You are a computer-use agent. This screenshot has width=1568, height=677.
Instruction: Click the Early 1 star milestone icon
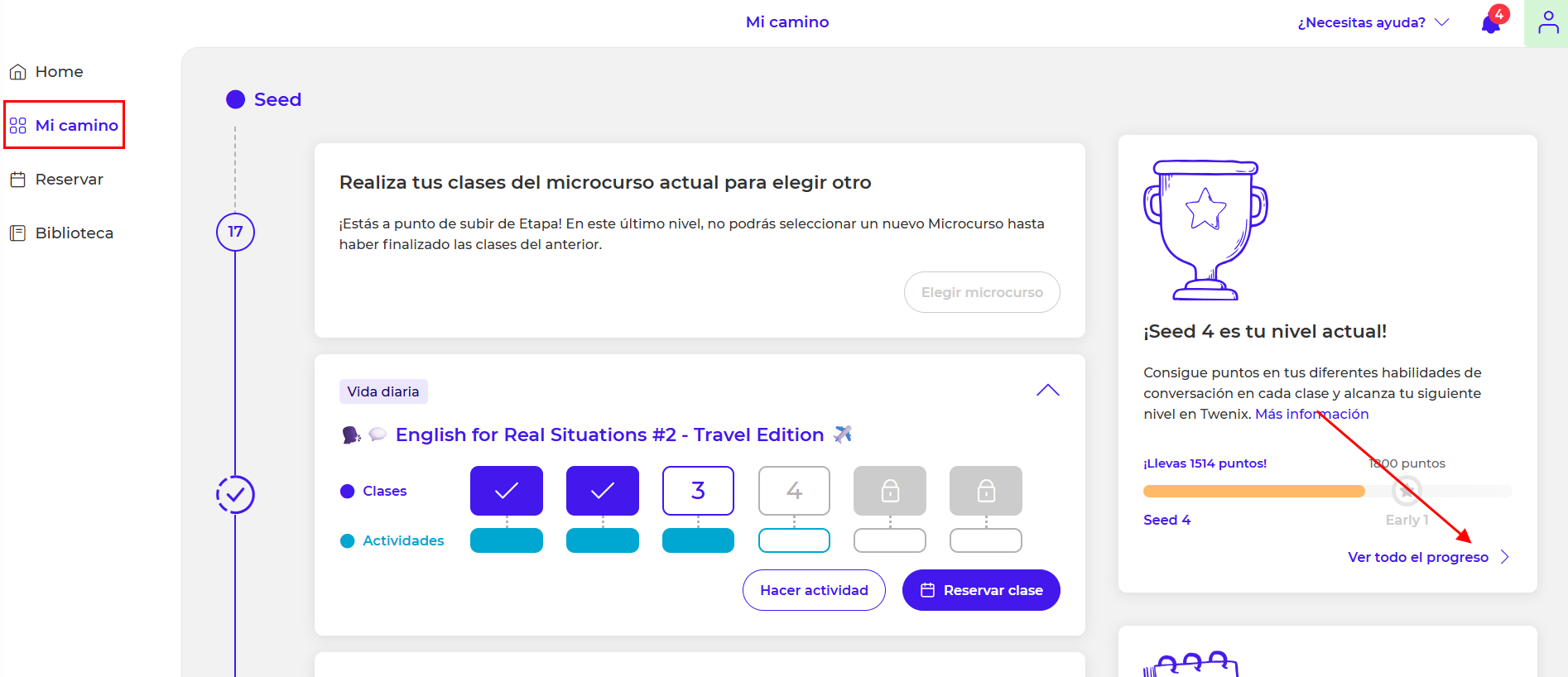pos(1406,491)
